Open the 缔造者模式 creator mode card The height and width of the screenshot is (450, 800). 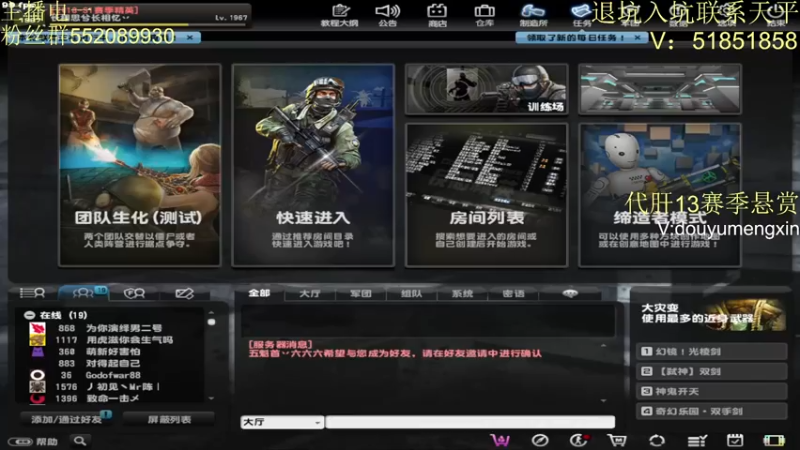coord(660,195)
